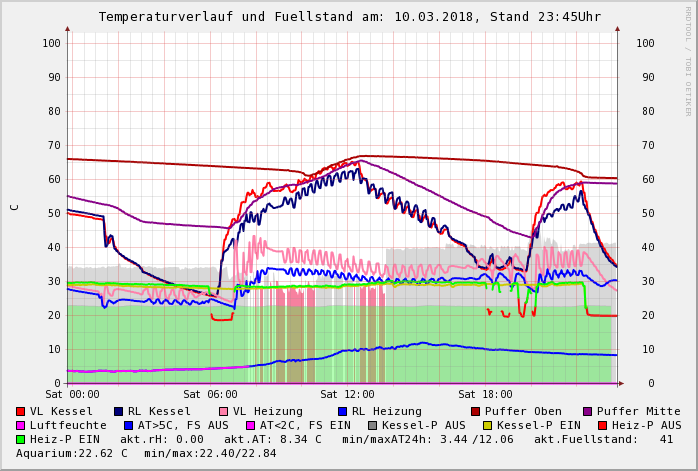
Task: Toggle the green Heiz-P EIN legend square
Action: pyautogui.click(x=21, y=439)
